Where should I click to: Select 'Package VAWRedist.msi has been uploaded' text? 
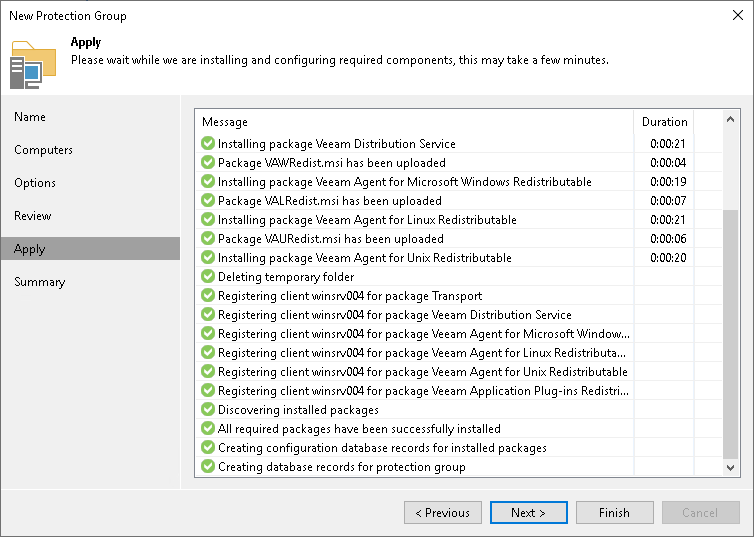(332, 163)
